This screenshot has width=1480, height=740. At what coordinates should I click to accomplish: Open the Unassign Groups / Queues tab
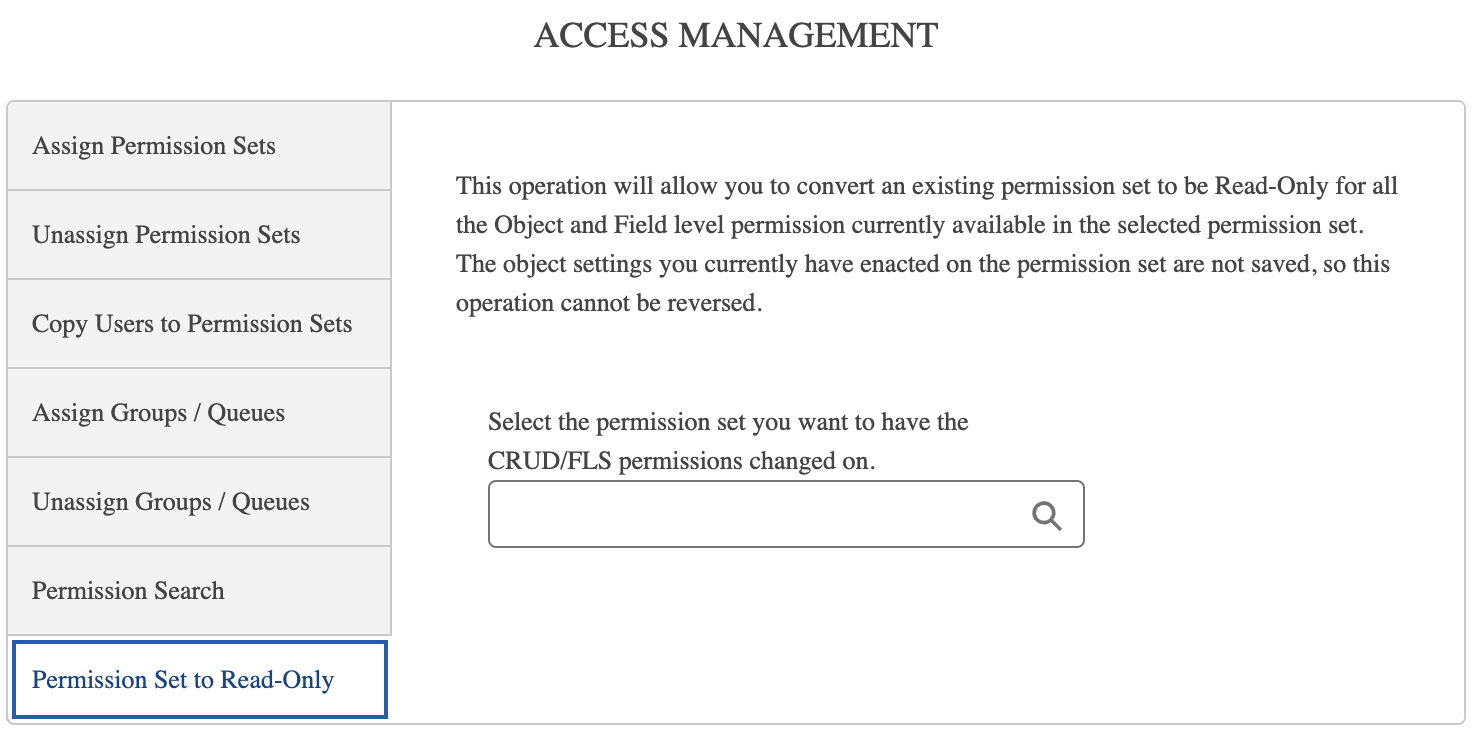coord(171,502)
